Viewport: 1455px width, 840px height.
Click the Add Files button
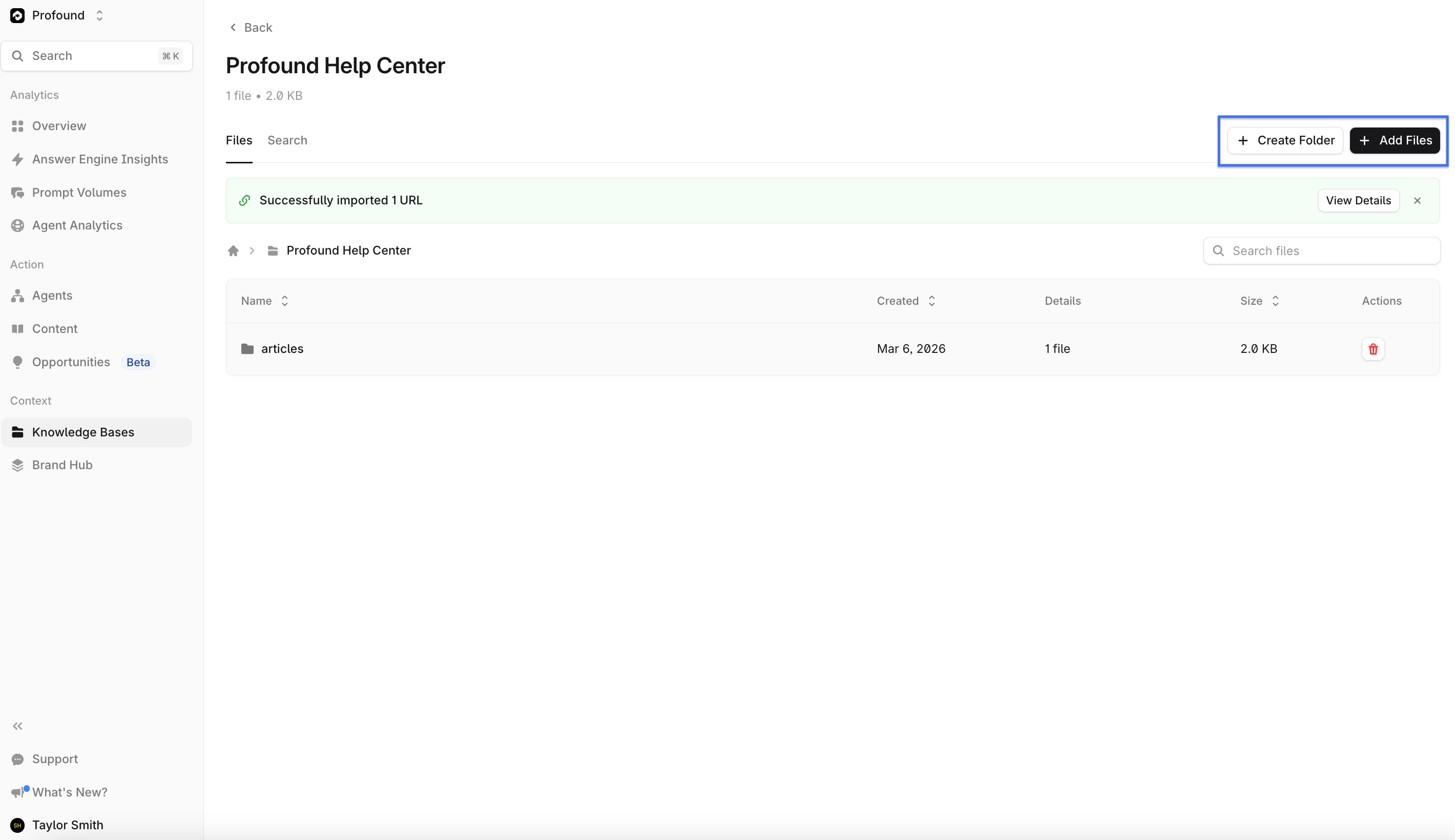[1395, 140]
